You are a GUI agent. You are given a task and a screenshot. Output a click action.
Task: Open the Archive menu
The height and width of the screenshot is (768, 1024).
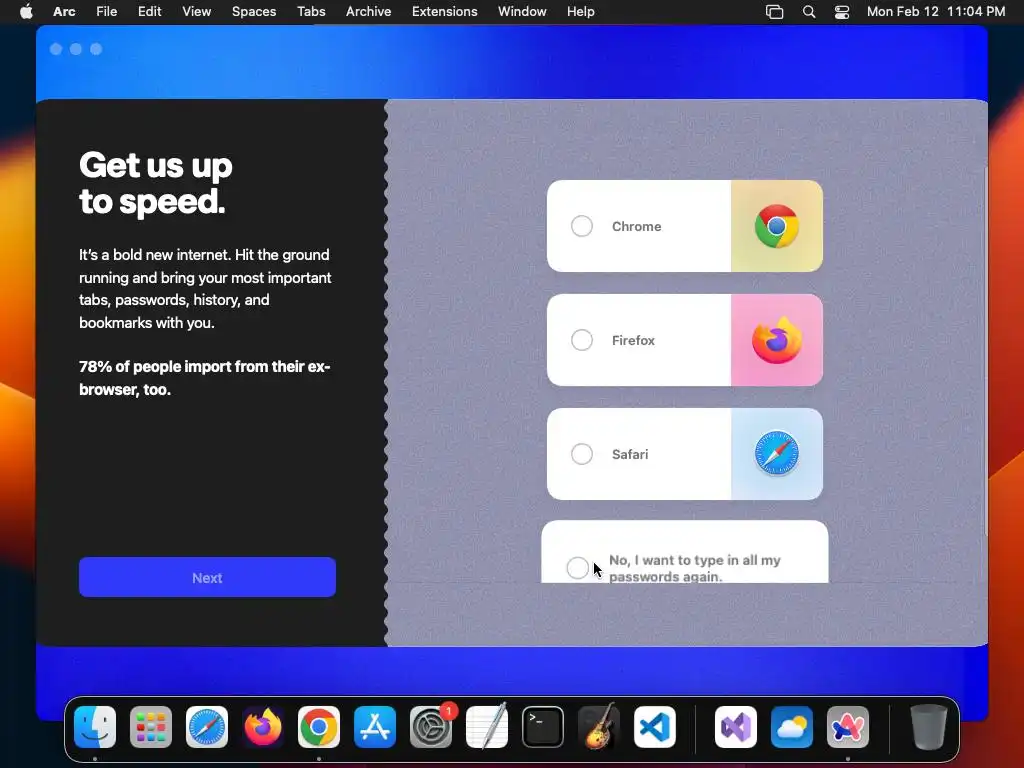coord(368,12)
